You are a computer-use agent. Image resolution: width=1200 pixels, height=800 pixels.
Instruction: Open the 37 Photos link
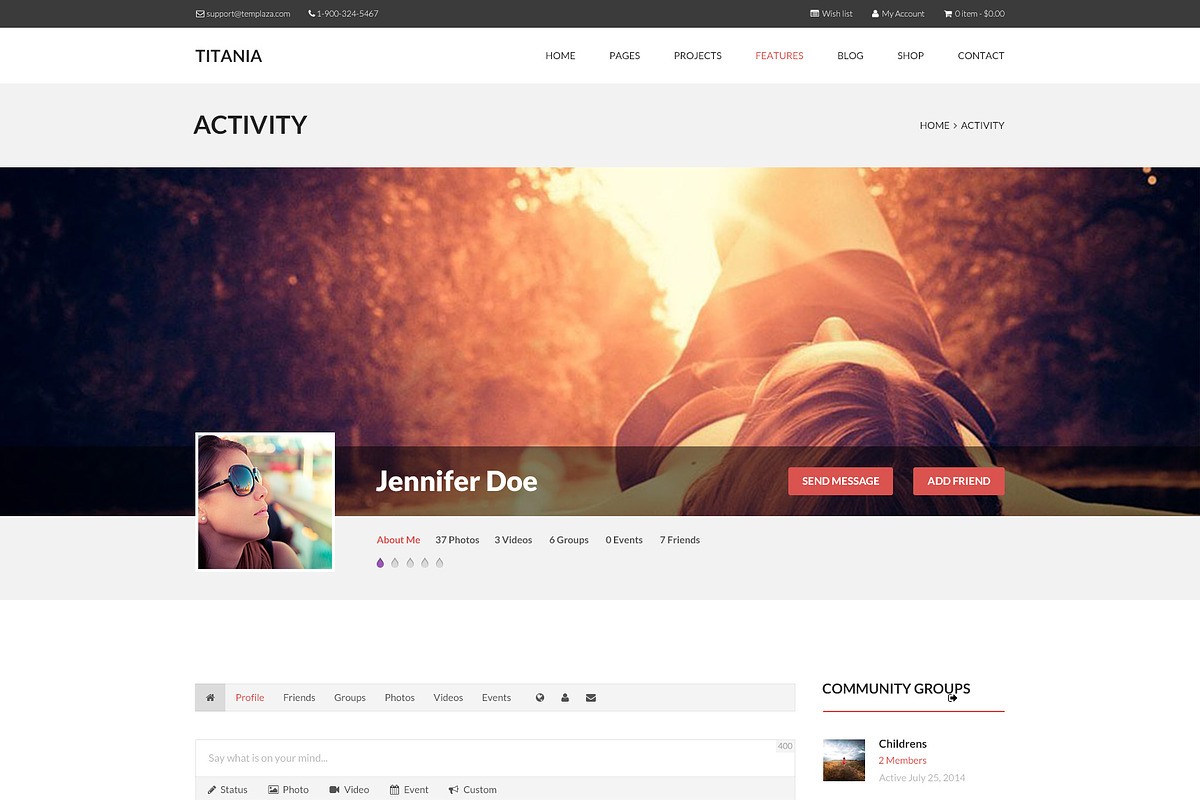(457, 540)
